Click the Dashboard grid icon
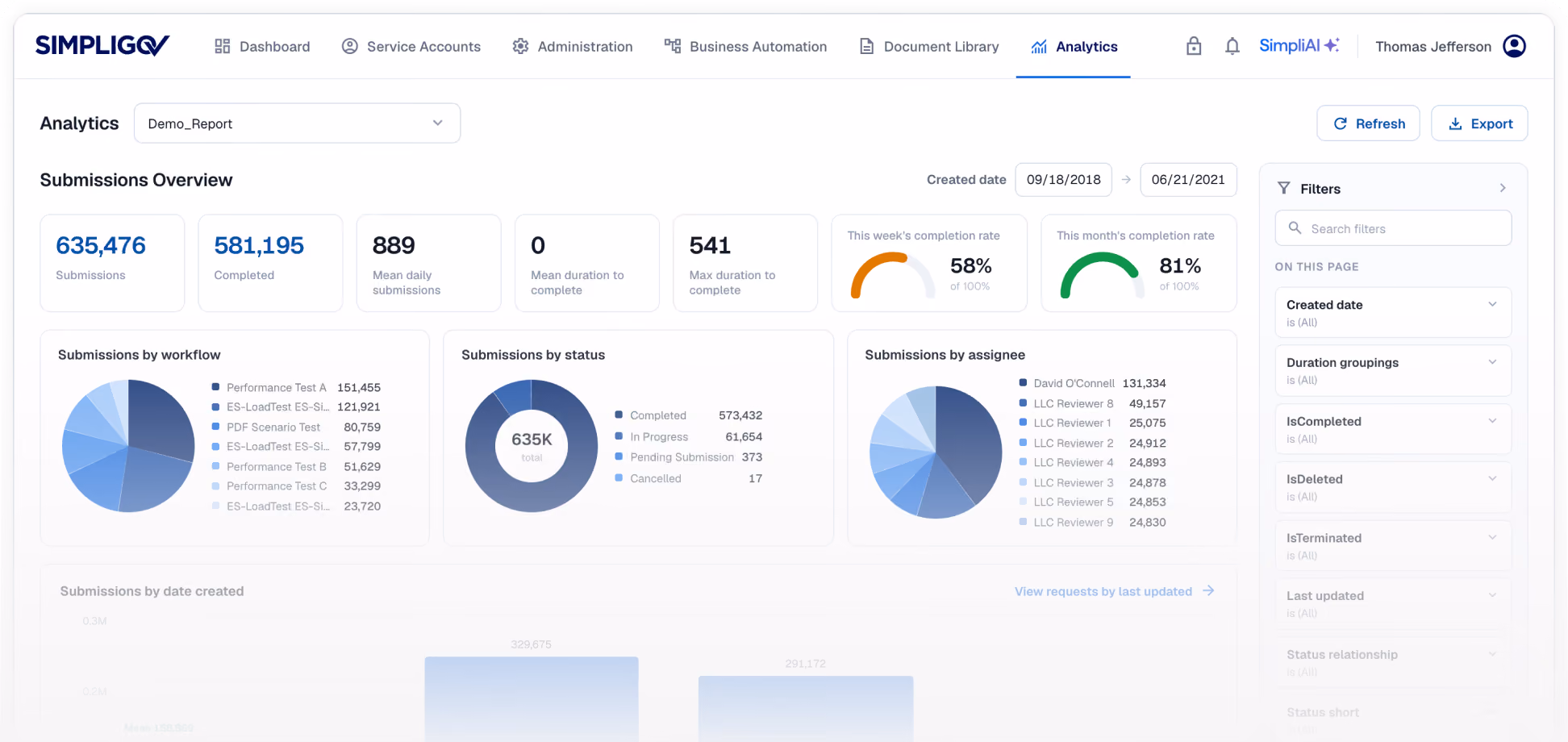 coord(223,46)
